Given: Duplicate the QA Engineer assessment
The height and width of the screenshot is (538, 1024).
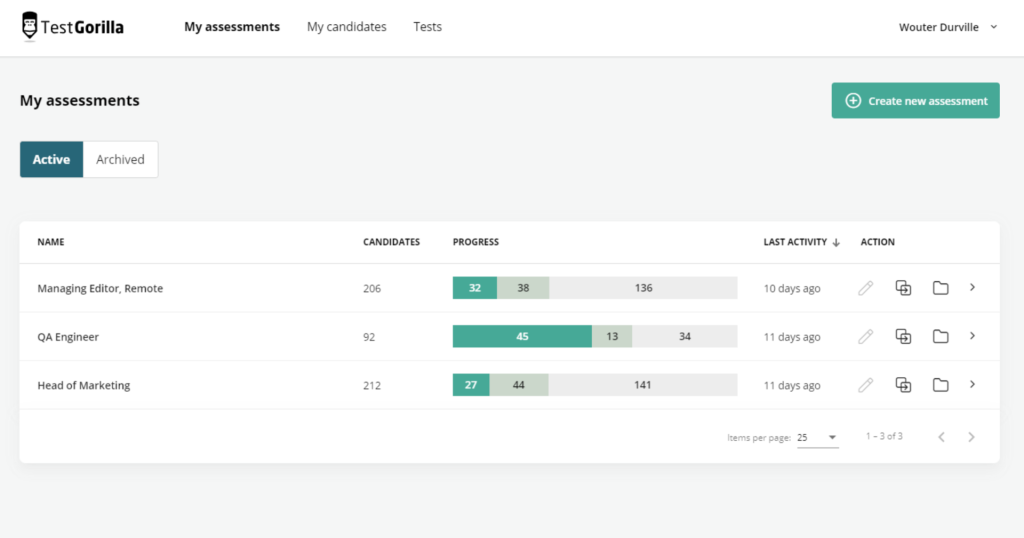Looking at the screenshot, I should pos(903,337).
